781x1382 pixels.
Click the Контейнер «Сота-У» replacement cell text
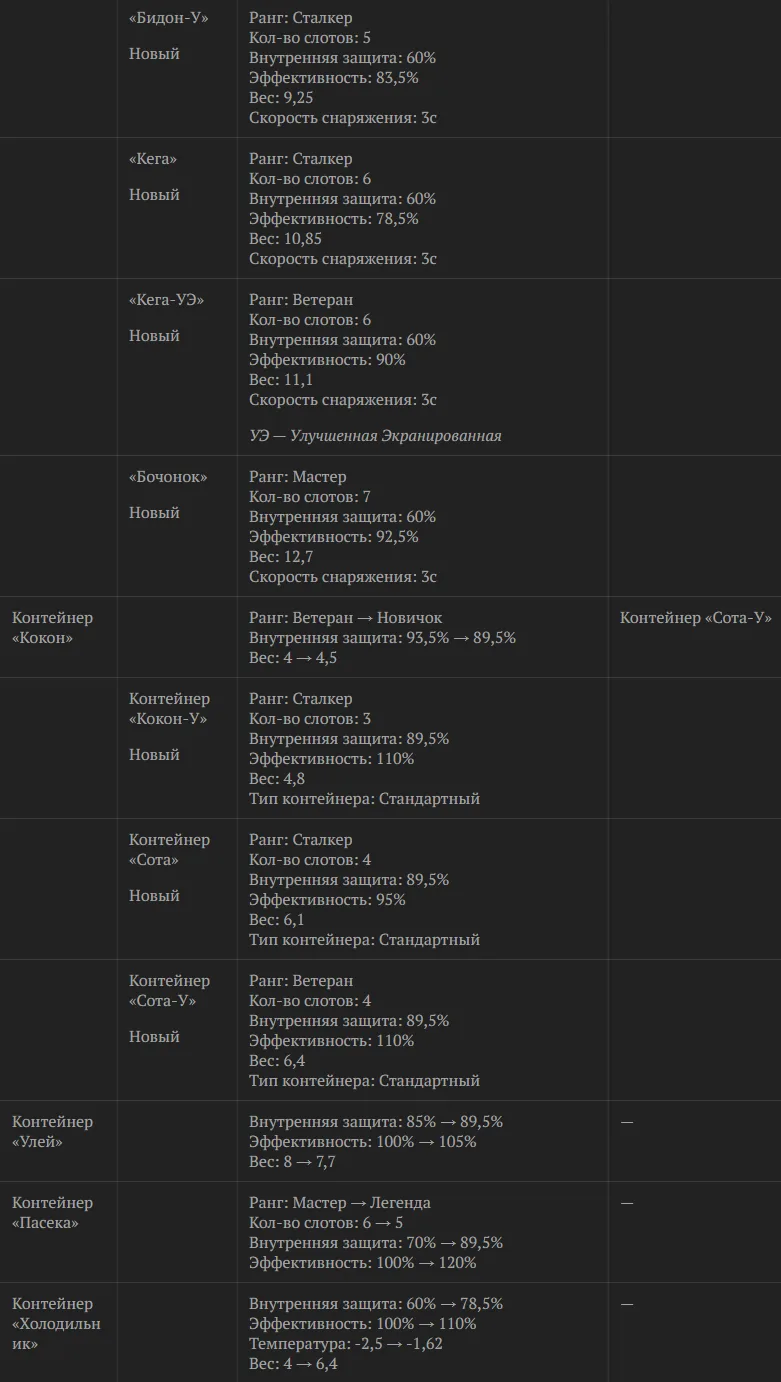point(696,618)
